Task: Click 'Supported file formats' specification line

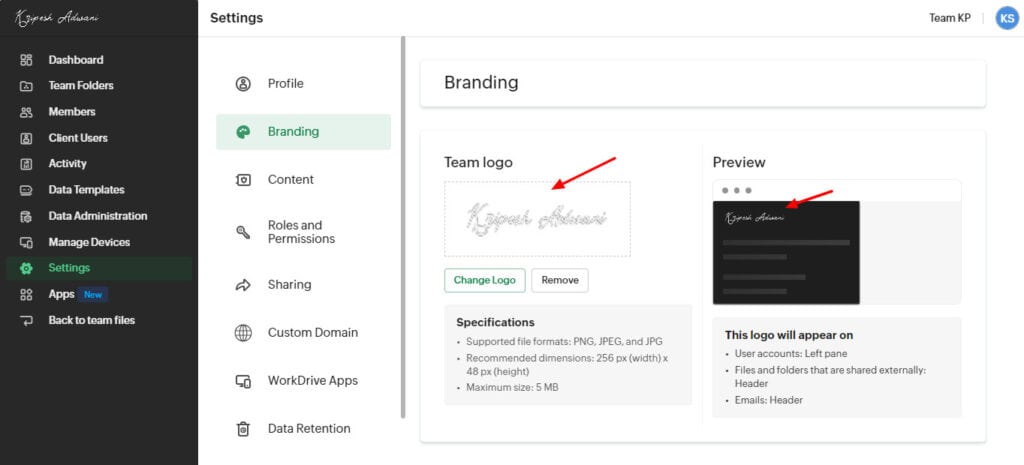Action: pyautogui.click(x=564, y=342)
